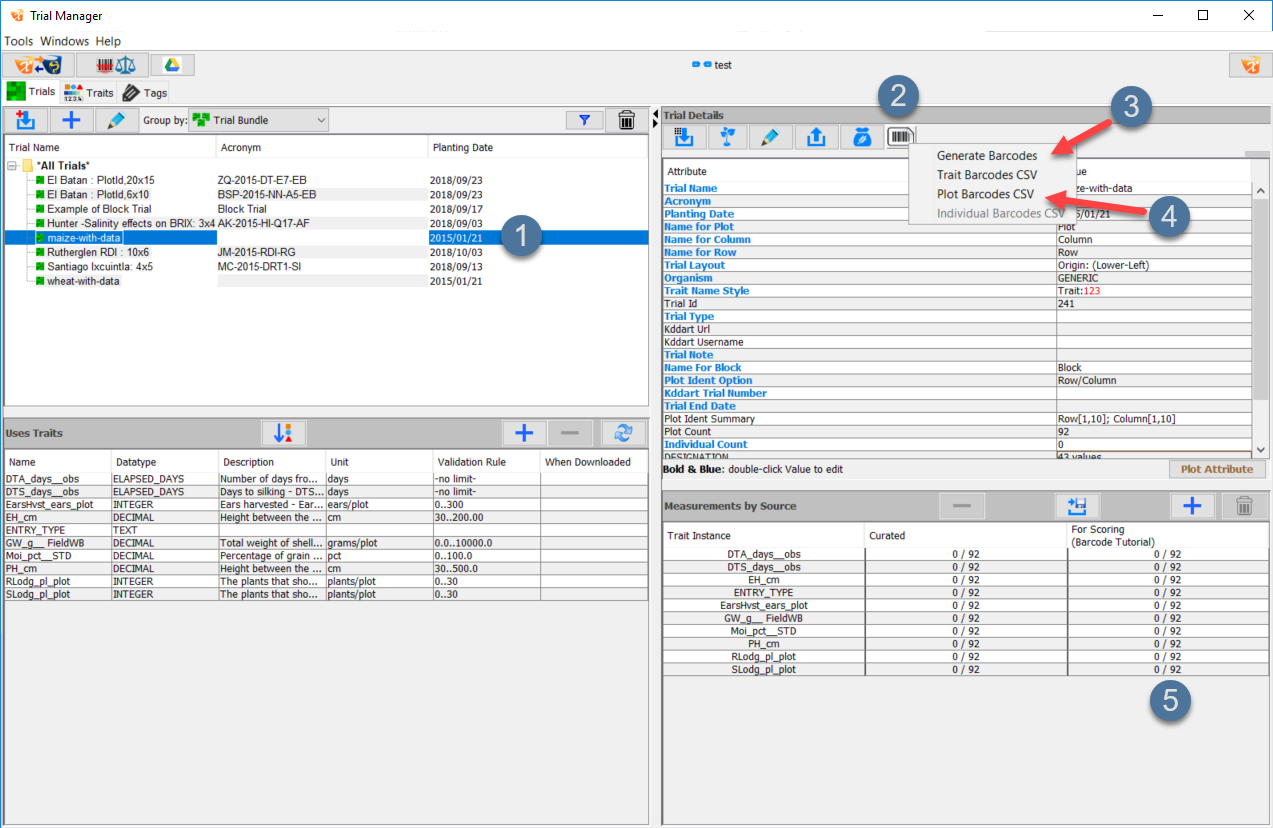Select the wheat-with-data trial

(x=83, y=281)
